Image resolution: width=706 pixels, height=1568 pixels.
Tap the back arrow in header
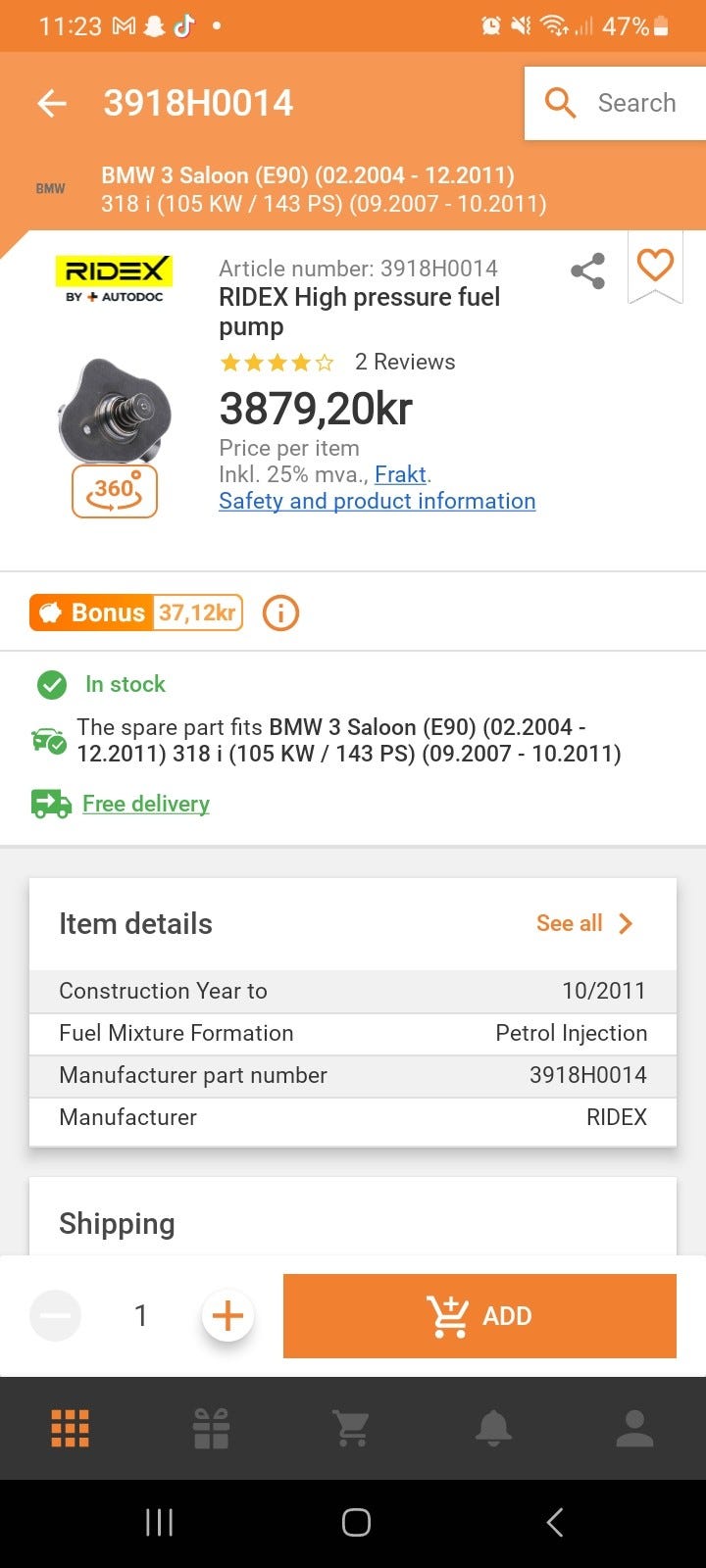point(52,103)
